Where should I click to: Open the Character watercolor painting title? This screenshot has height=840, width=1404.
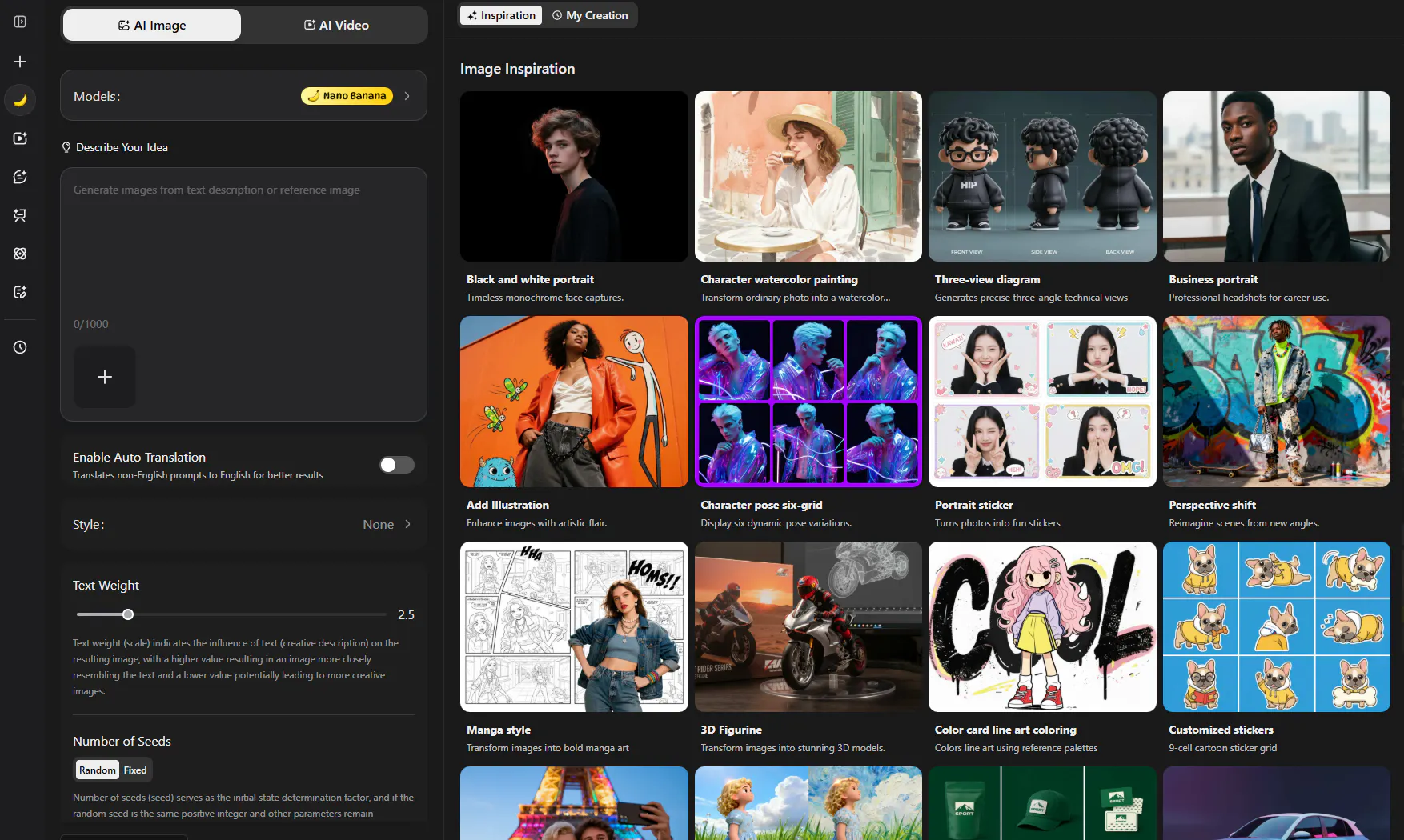pos(779,279)
